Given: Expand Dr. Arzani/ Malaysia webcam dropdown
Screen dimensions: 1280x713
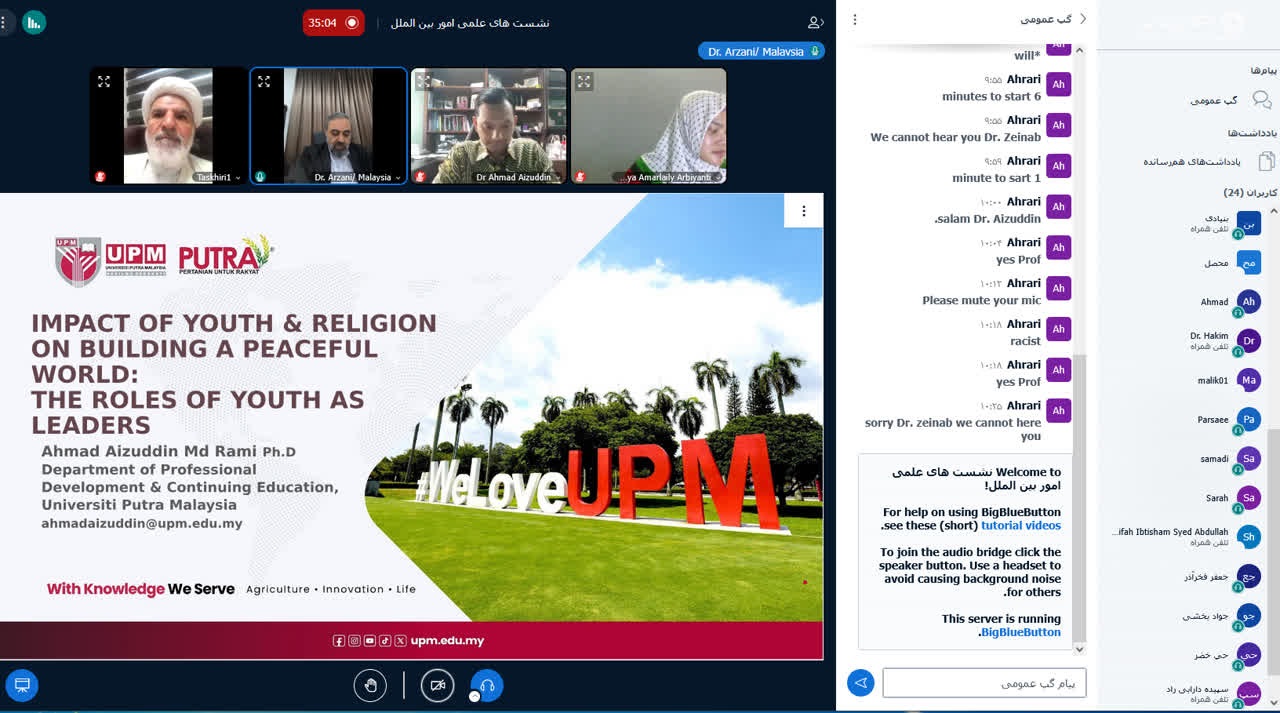Looking at the screenshot, I should (398, 178).
